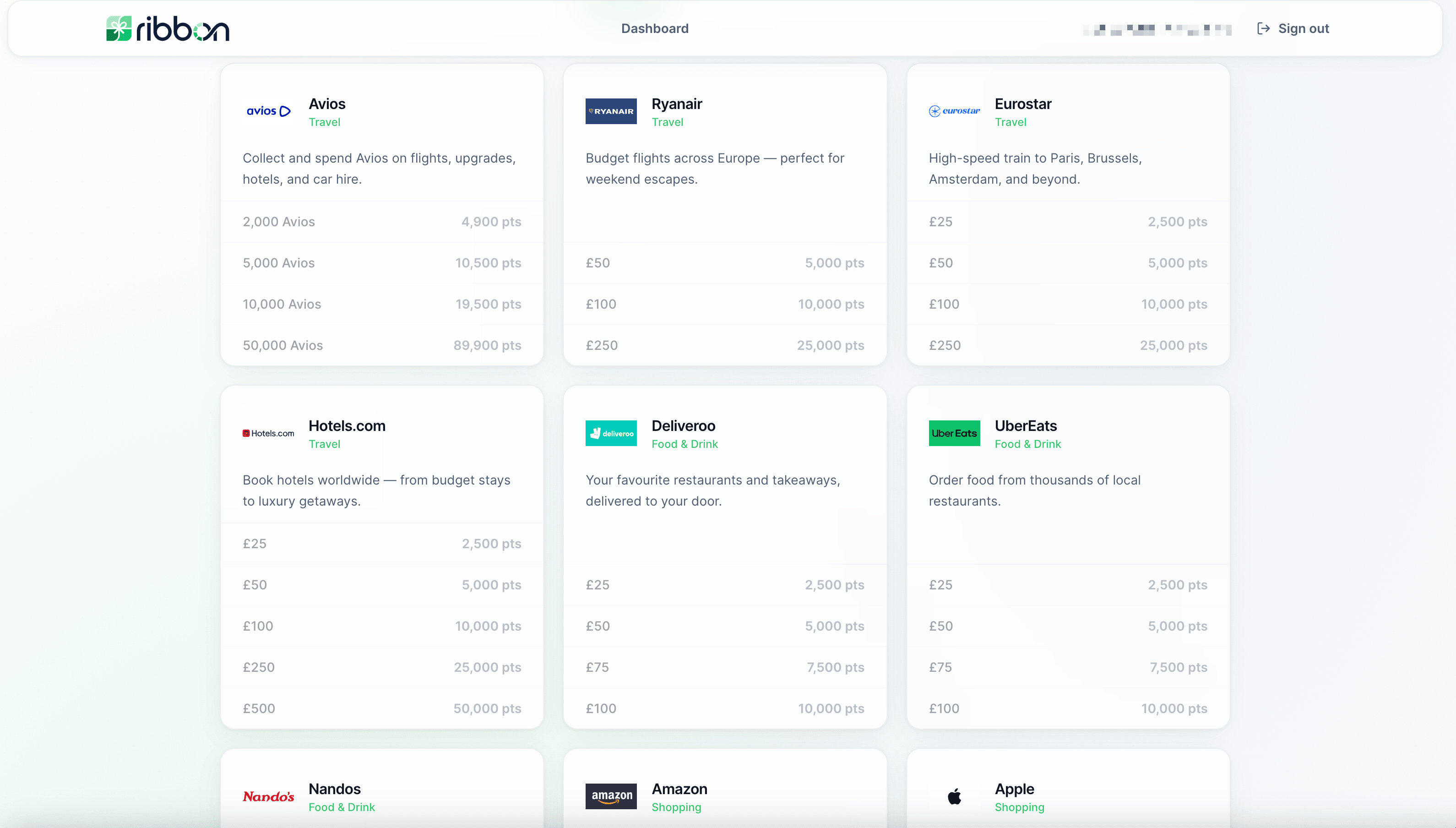This screenshot has width=1456, height=828.
Task: Select the Deliveroo £75 voucher option
Action: point(724,667)
